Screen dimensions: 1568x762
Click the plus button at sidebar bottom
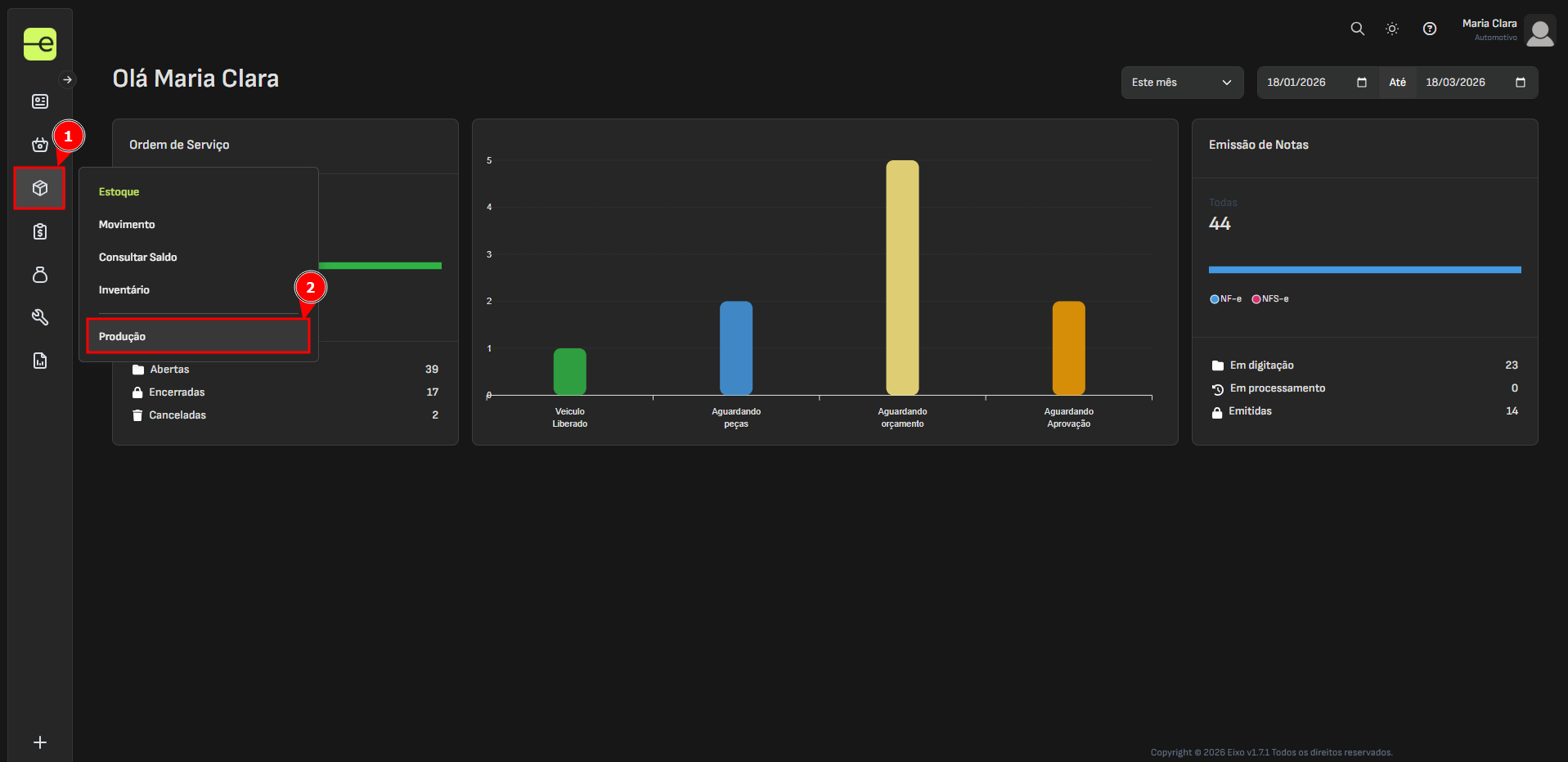[39, 742]
